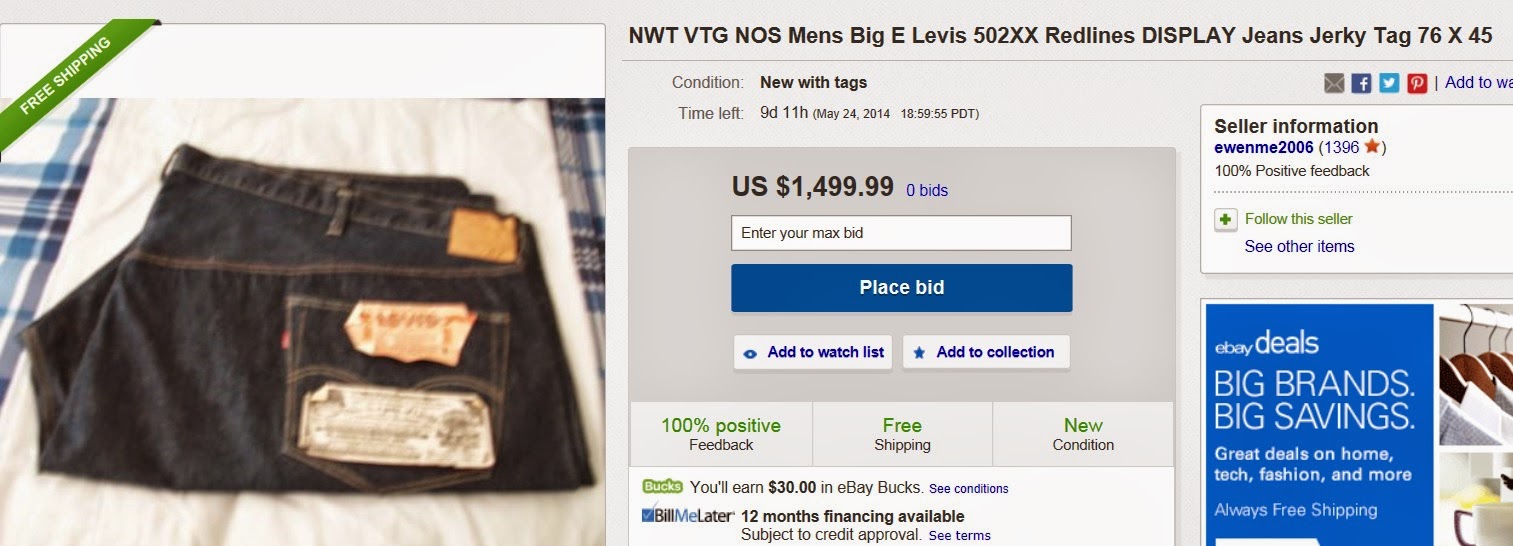
Task: Open eBay Bucks See conditions link
Action: [x=968, y=489]
